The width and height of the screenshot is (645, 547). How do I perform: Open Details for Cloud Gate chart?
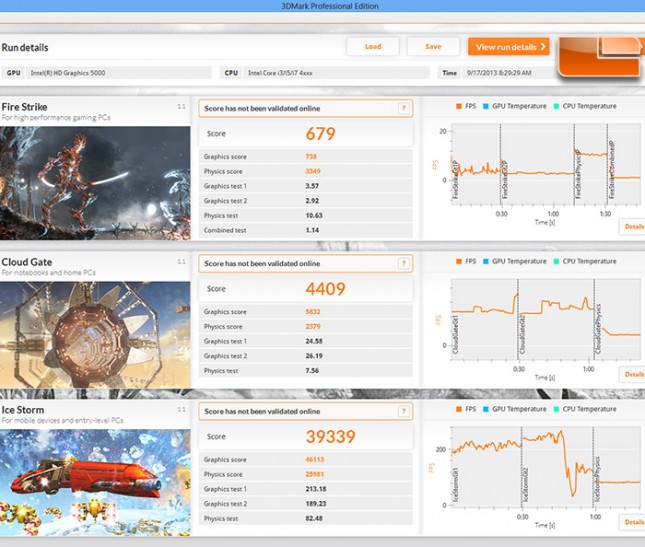[x=633, y=374]
